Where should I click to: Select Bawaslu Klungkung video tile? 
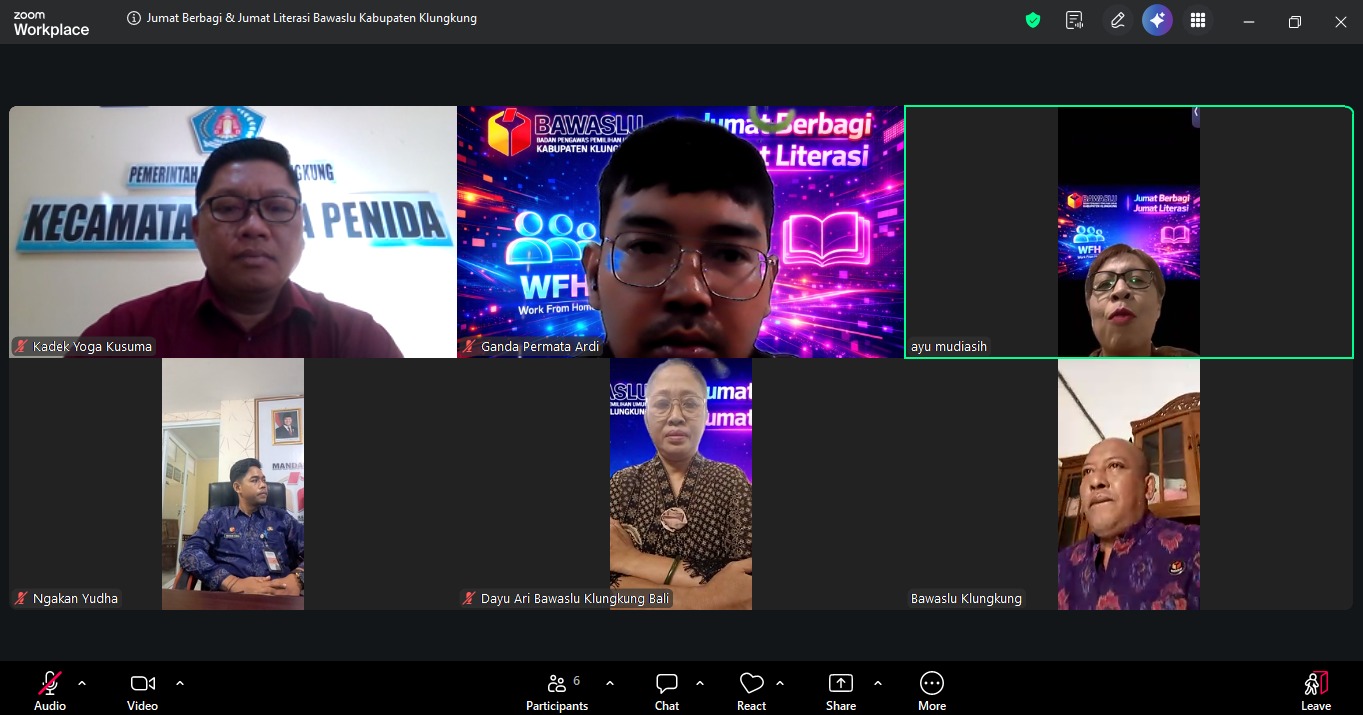[1129, 485]
